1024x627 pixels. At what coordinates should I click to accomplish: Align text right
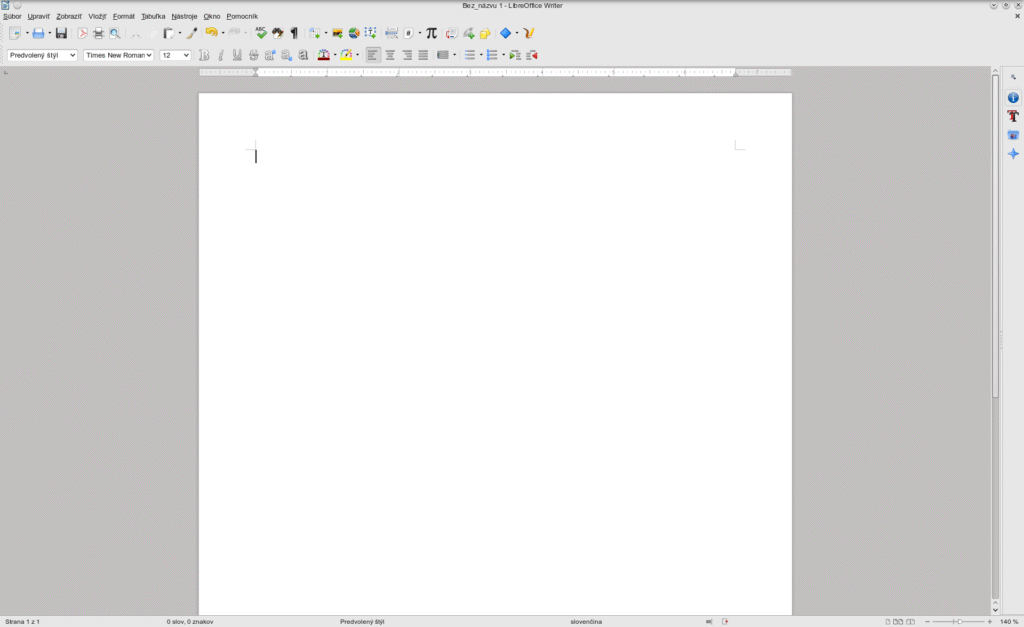click(407, 56)
